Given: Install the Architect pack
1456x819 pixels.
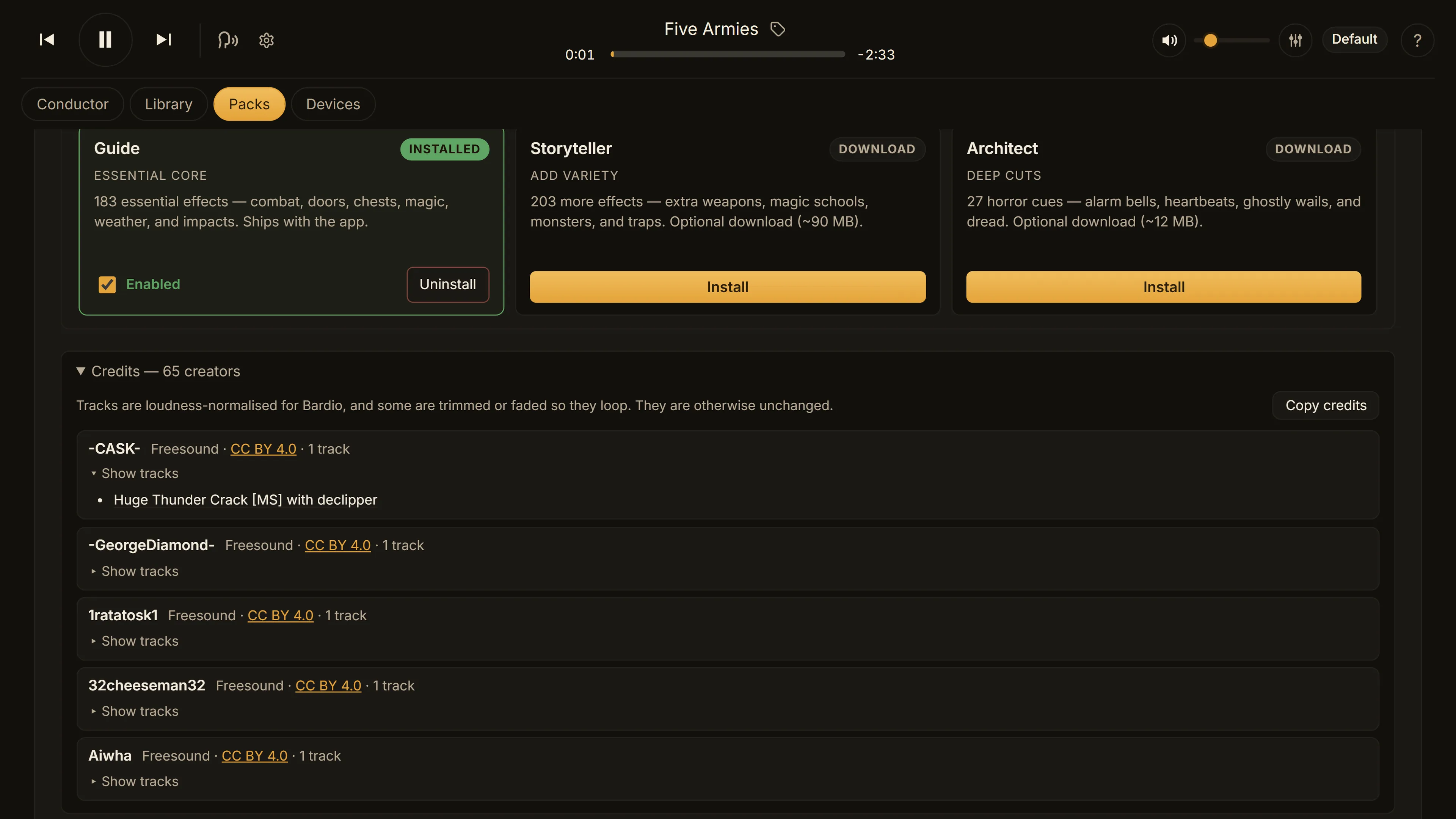Looking at the screenshot, I should coord(1164,287).
